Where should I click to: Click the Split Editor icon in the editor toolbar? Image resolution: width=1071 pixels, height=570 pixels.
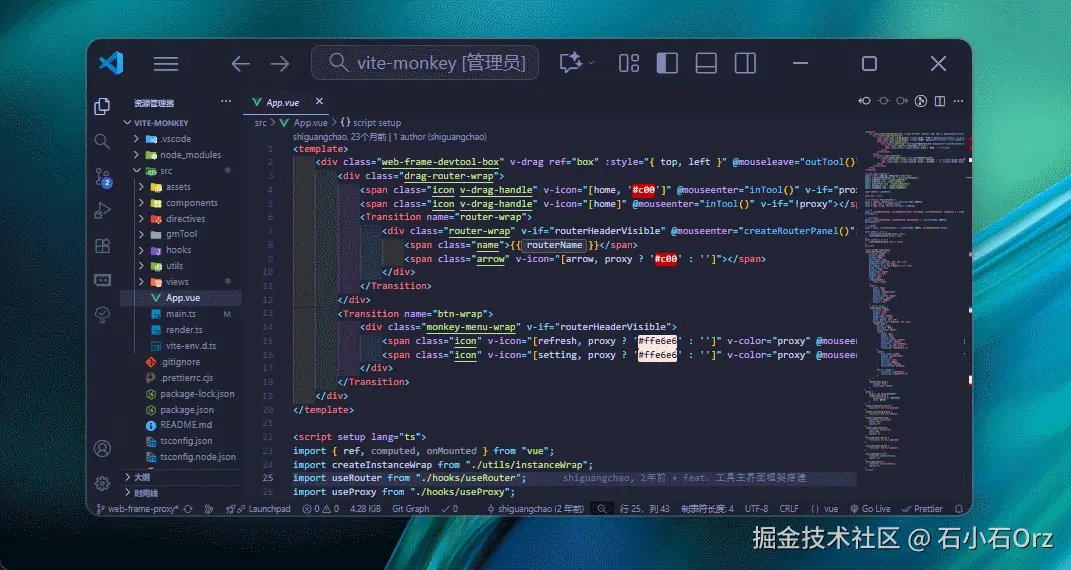(x=940, y=101)
